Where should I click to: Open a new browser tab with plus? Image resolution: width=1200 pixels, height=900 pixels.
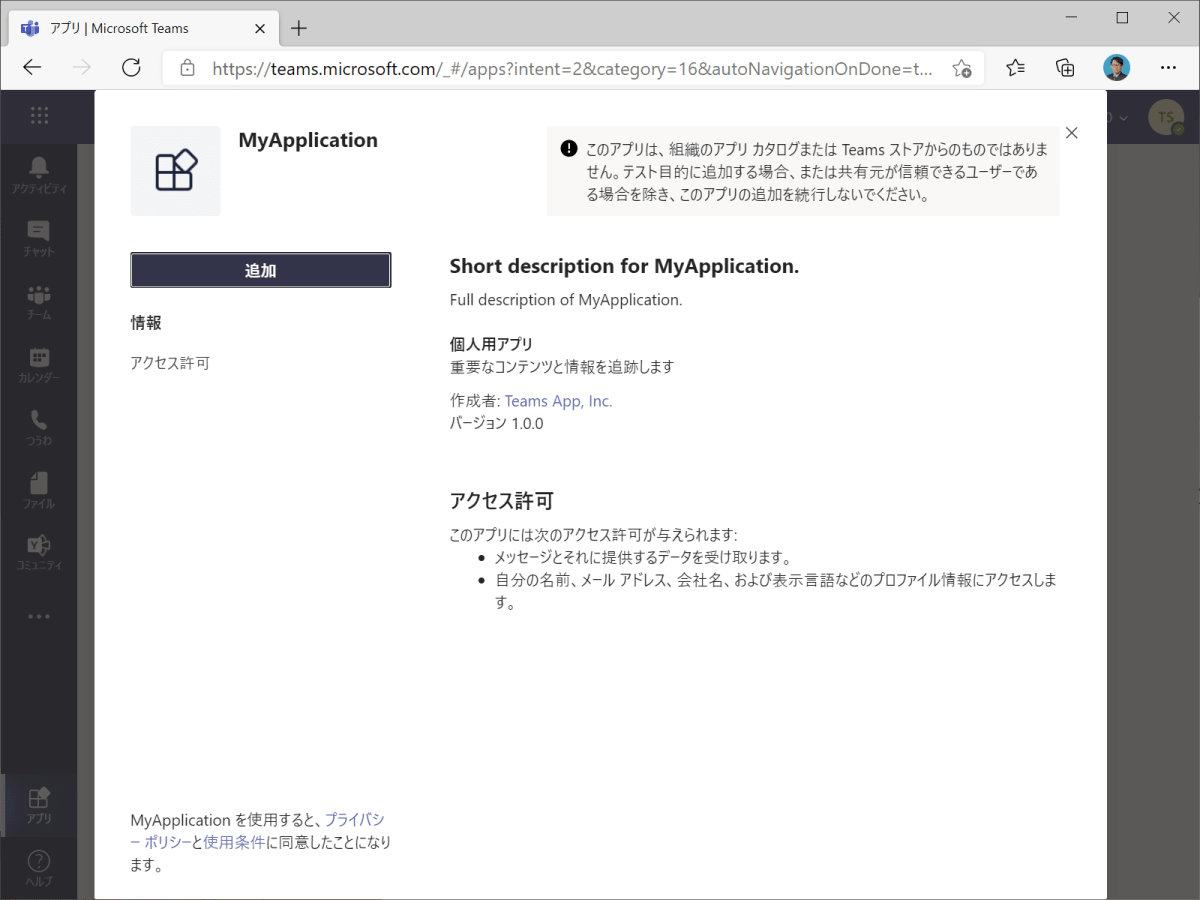coord(299,28)
